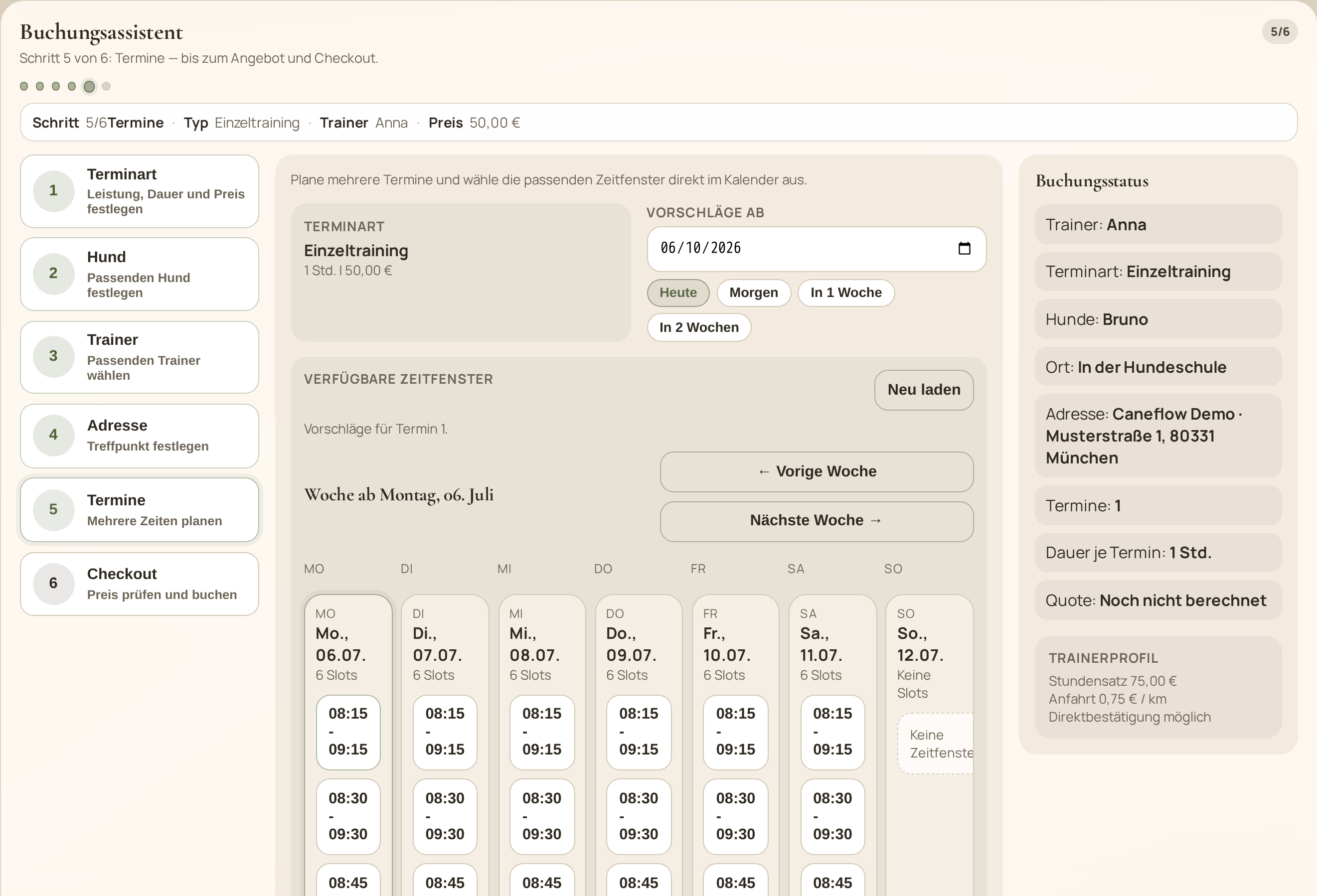Open step 6 Checkout in sidebar
This screenshot has height=896, width=1317.
point(140,584)
